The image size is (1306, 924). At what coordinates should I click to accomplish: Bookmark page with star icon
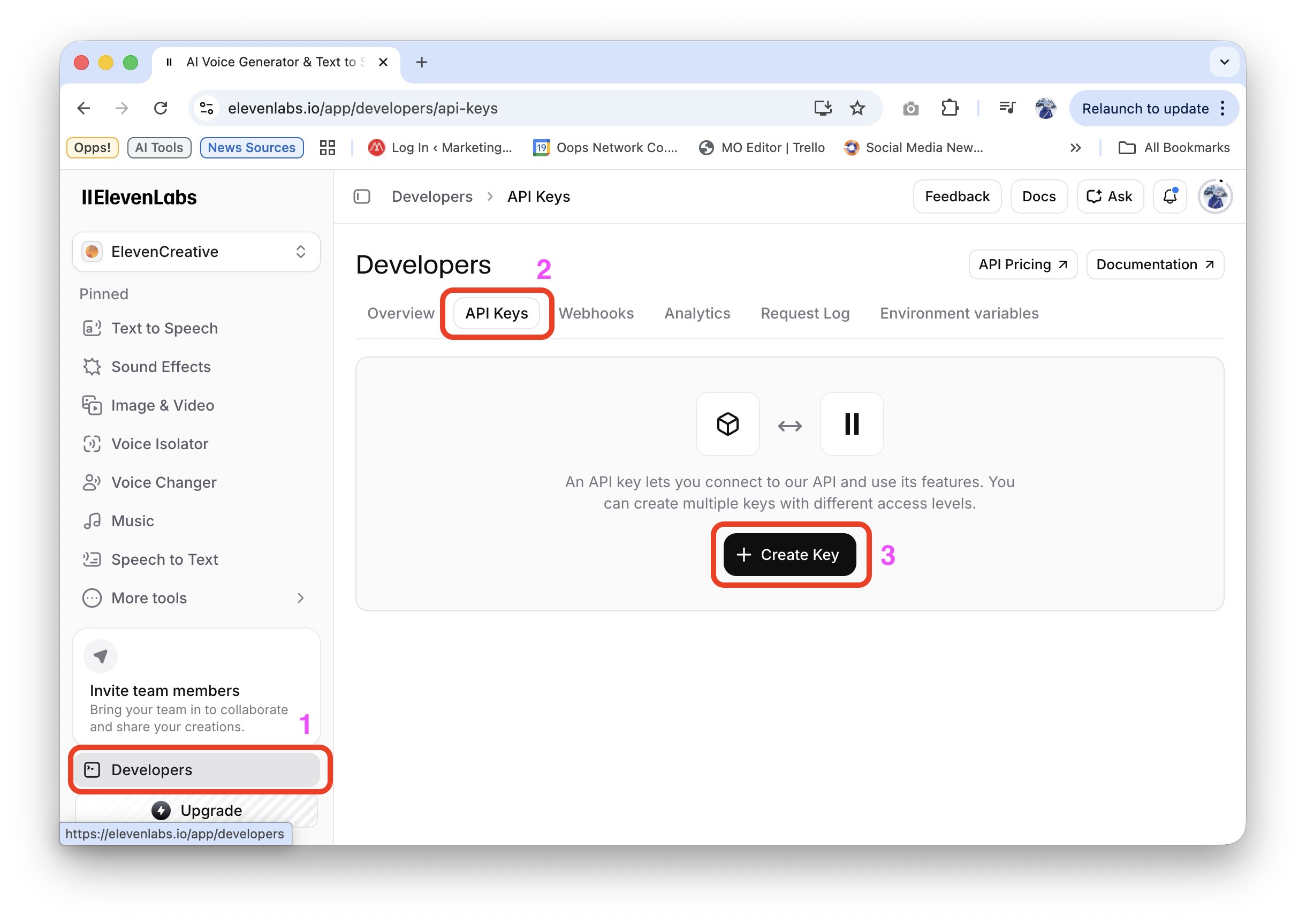coord(857,108)
